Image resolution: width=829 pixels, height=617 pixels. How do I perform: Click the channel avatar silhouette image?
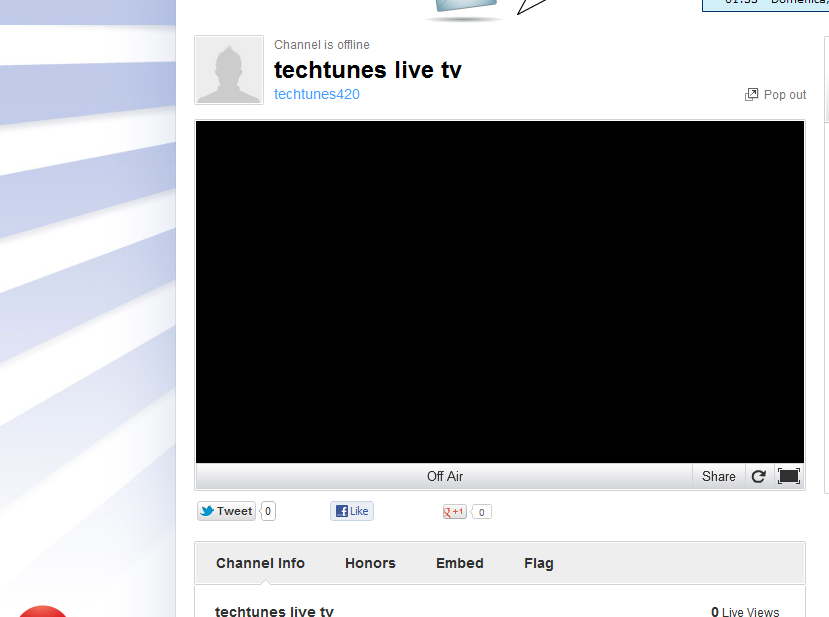pyautogui.click(x=229, y=70)
